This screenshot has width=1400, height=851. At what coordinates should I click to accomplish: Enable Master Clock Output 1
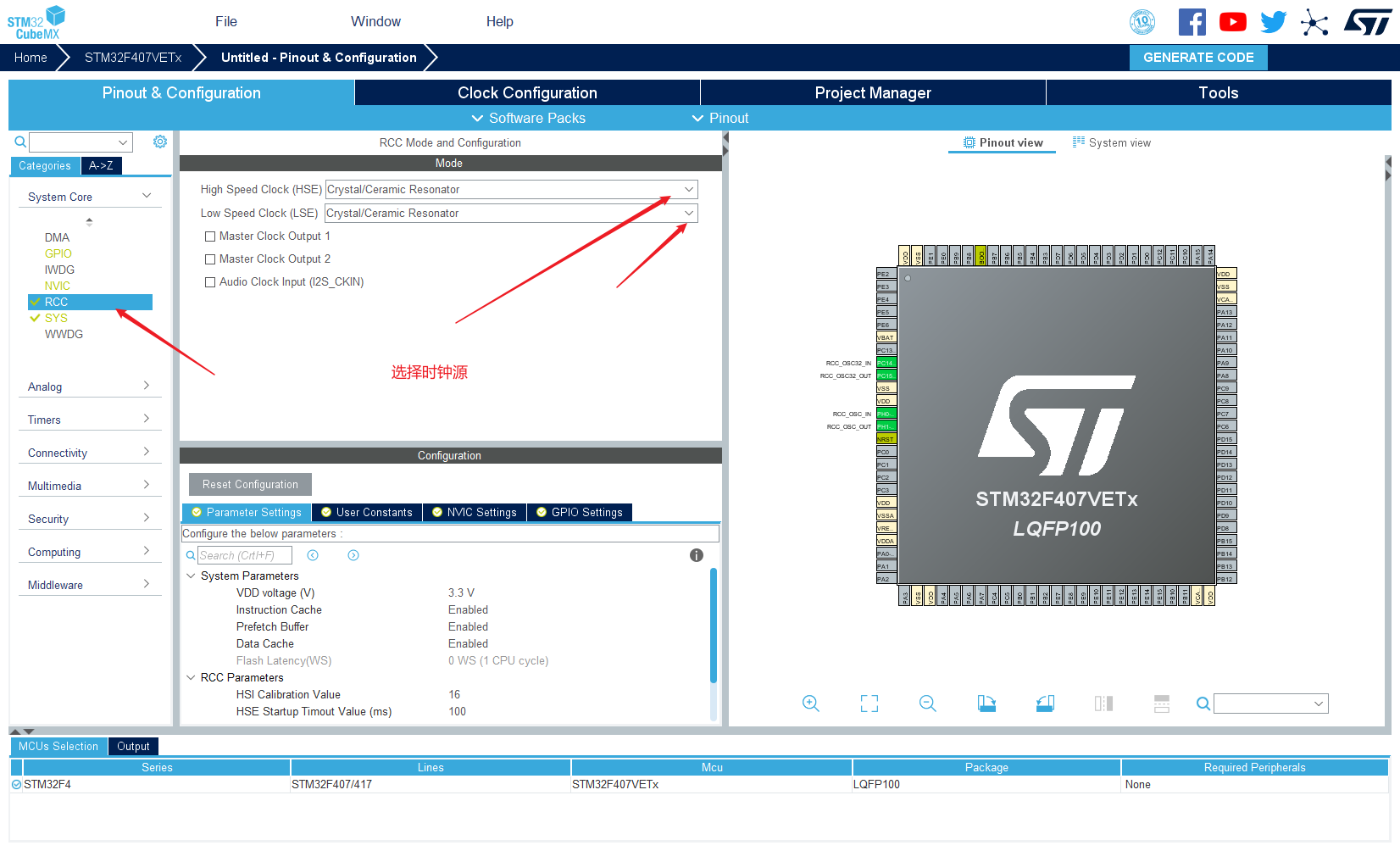(x=210, y=236)
